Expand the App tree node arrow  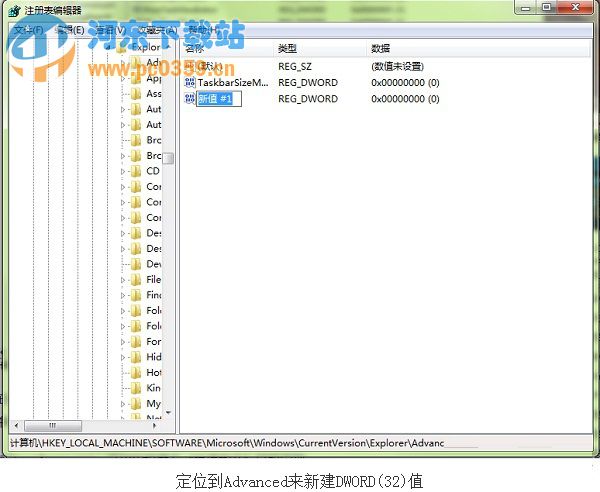coord(123,78)
